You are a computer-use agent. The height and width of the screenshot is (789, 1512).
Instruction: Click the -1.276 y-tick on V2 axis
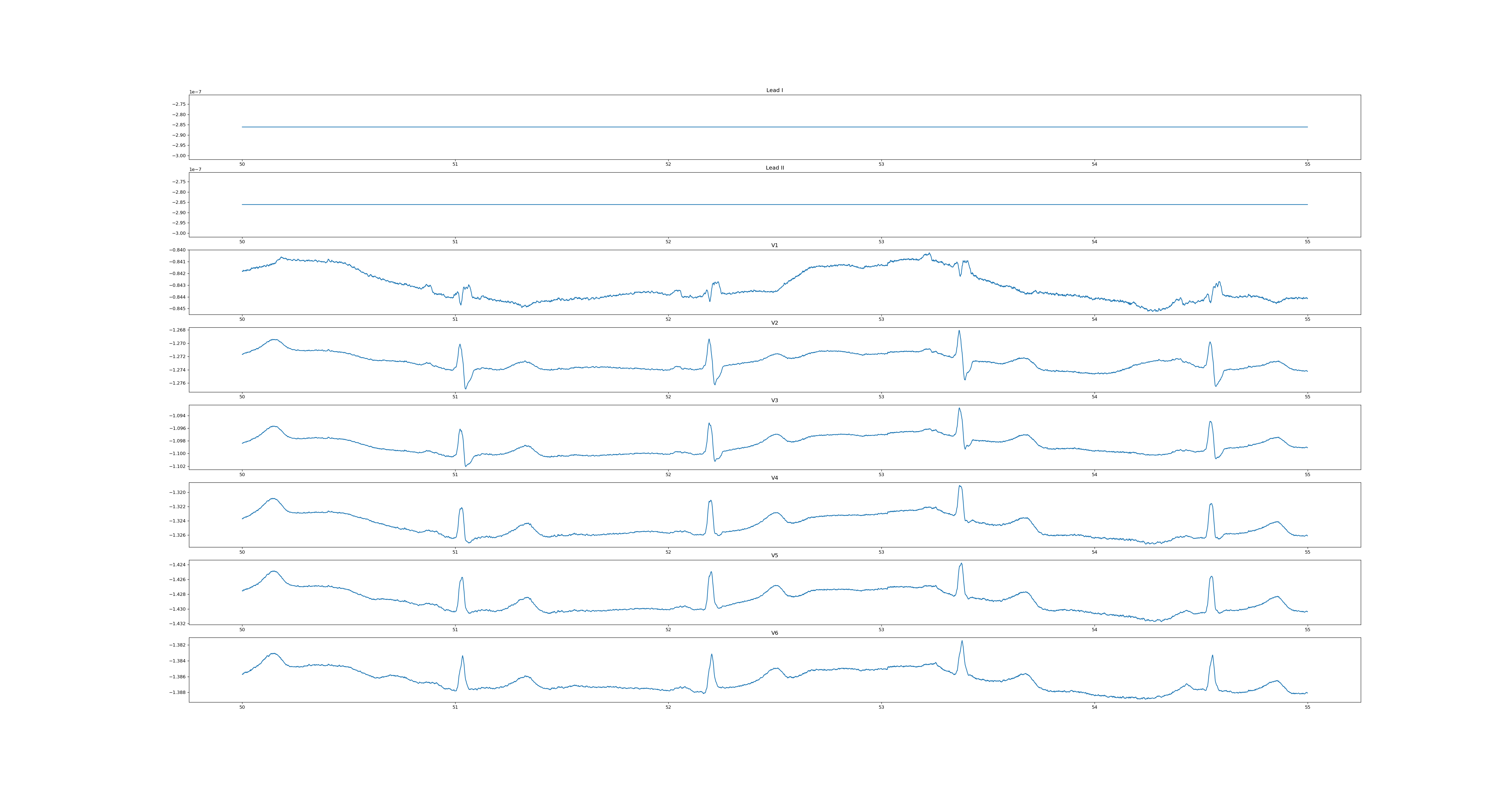pyautogui.click(x=177, y=383)
